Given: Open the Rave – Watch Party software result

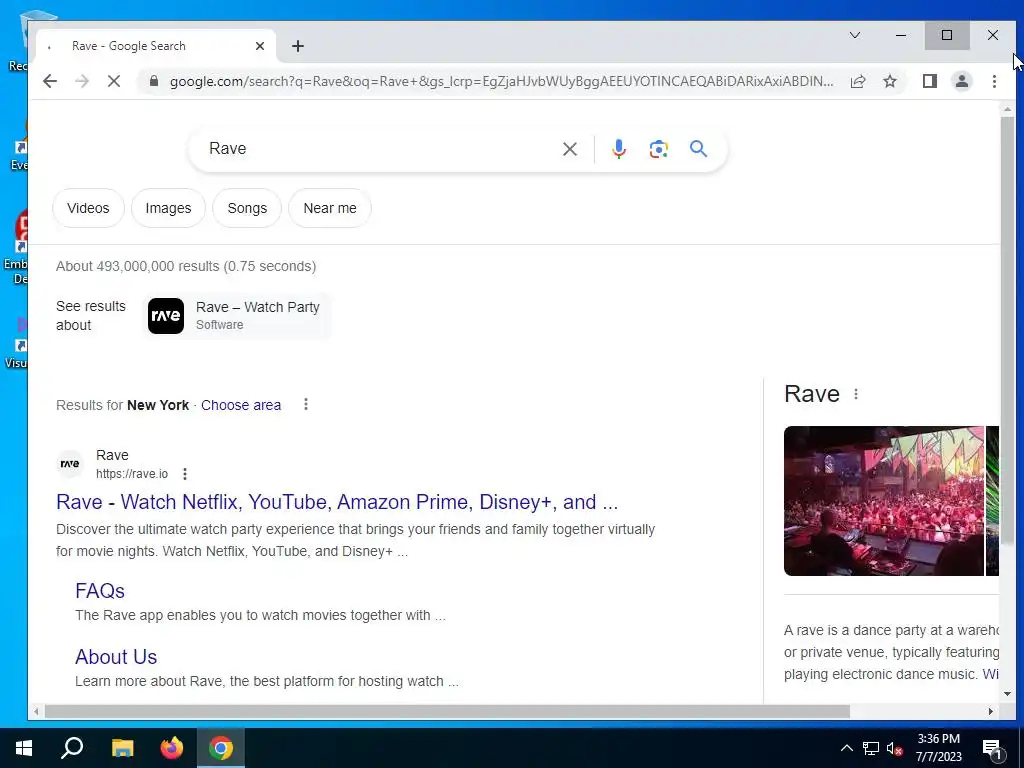Looking at the screenshot, I should tap(237, 316).
